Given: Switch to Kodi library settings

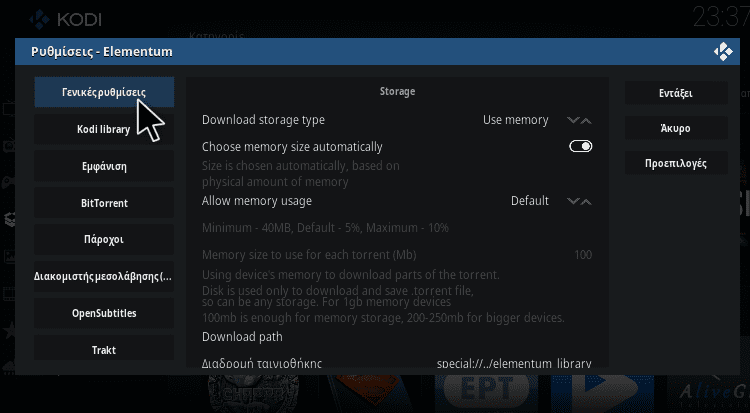Looking at the screenshot, I should [x=104, y=129].
